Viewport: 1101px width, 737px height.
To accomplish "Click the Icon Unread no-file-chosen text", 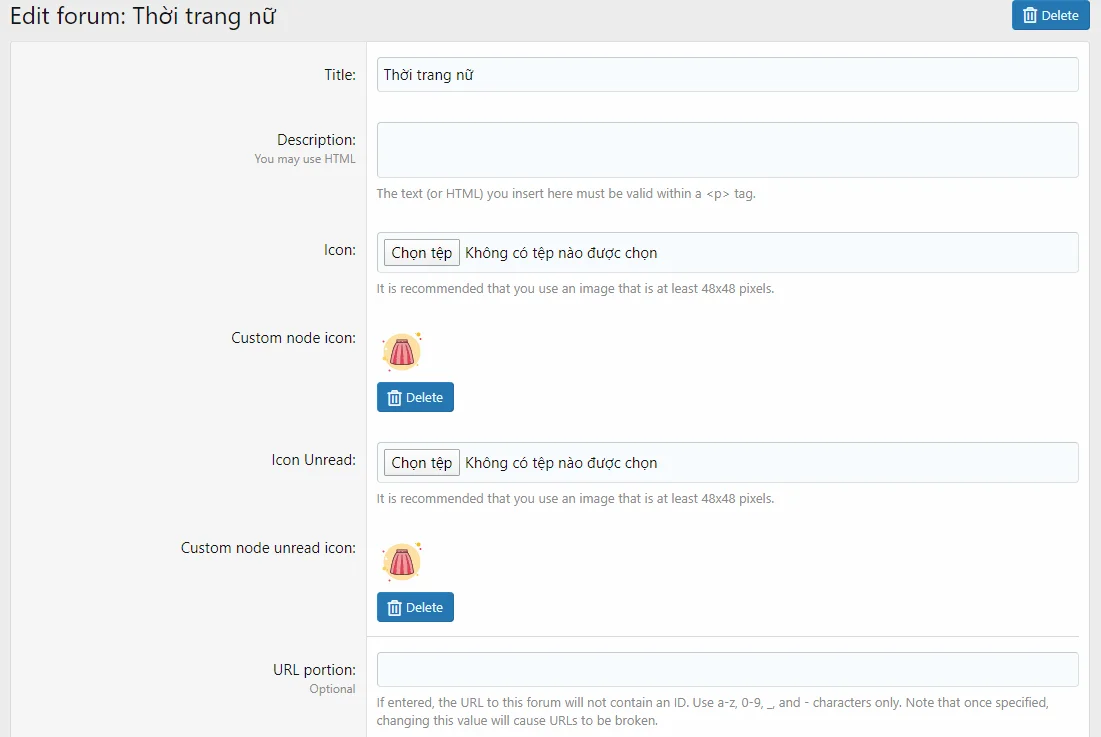I will (x=561, y=463).
